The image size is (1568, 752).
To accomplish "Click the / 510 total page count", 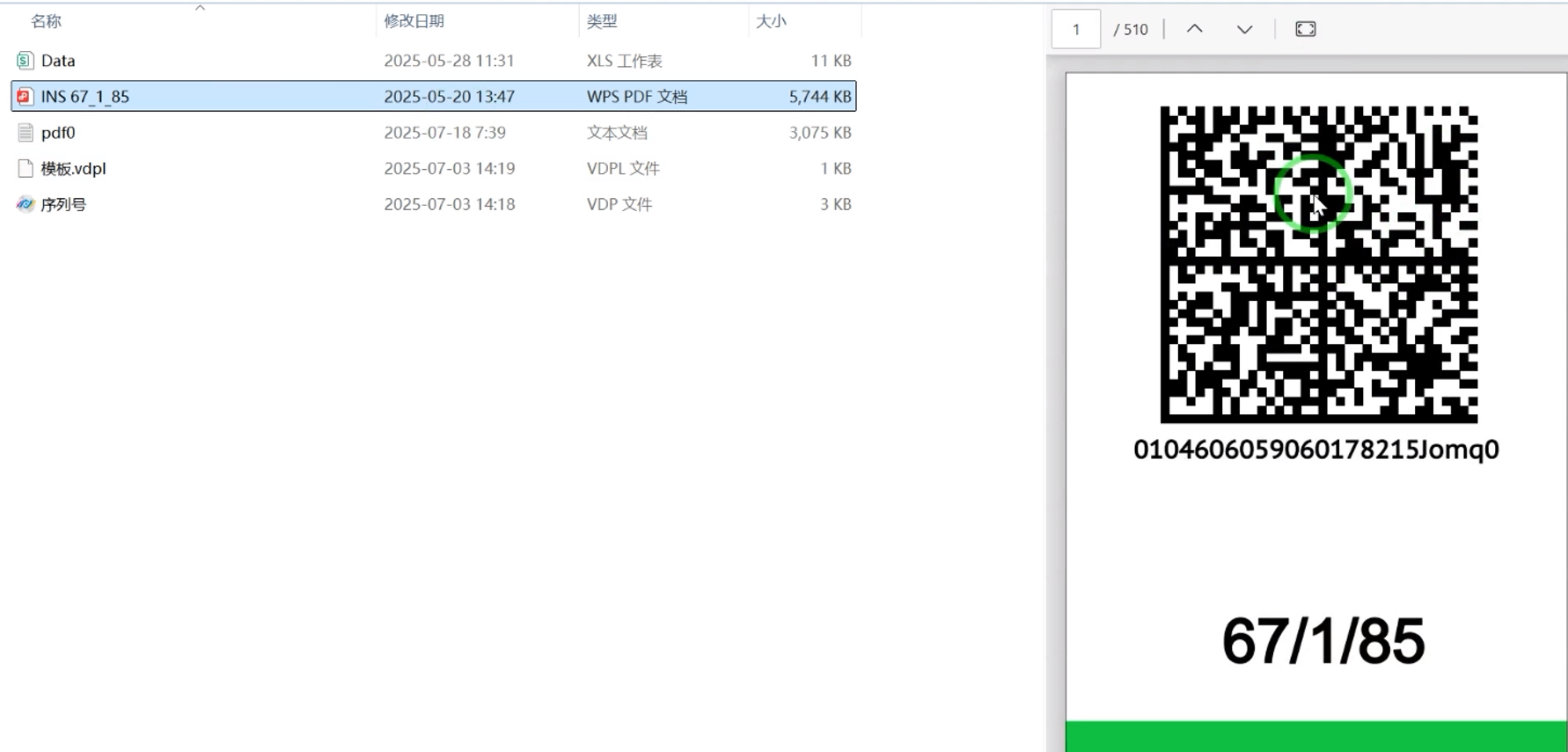I will [1131, 29].
